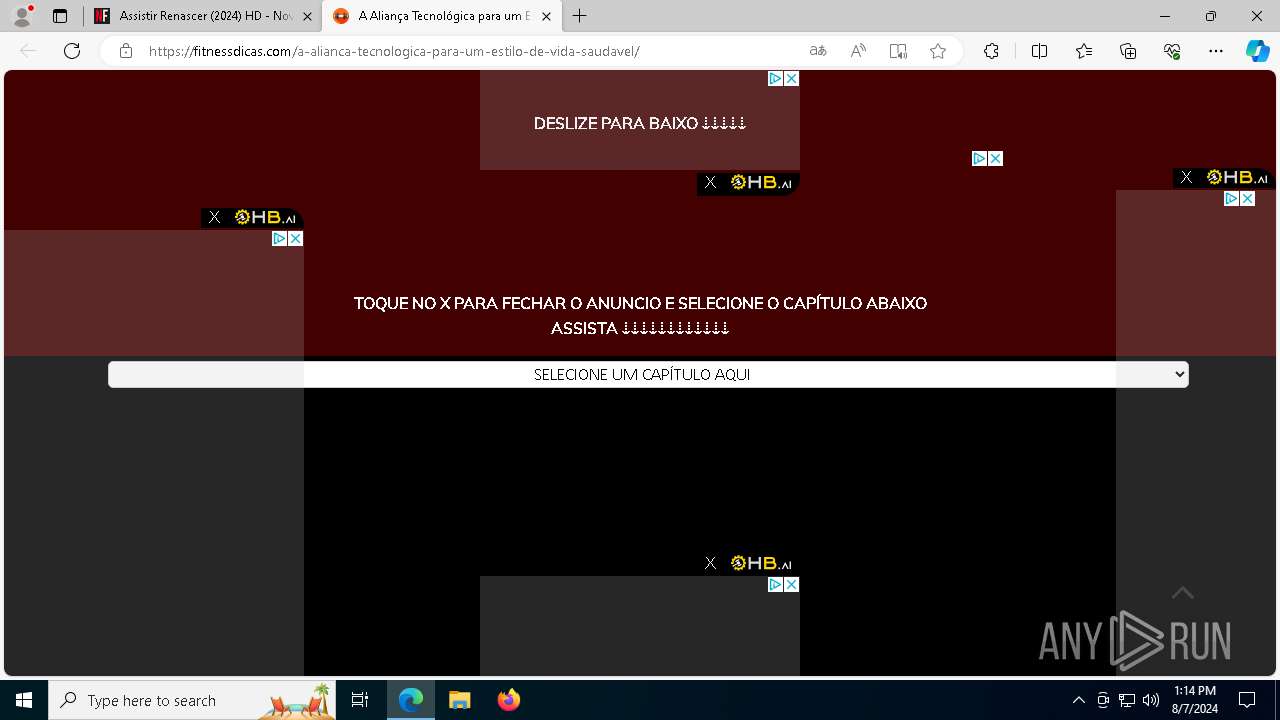This screenshot has width=1280, height=720.
Task: Click the DESLIZE PARA BAIXO text
Action: [x=640, y=123]
